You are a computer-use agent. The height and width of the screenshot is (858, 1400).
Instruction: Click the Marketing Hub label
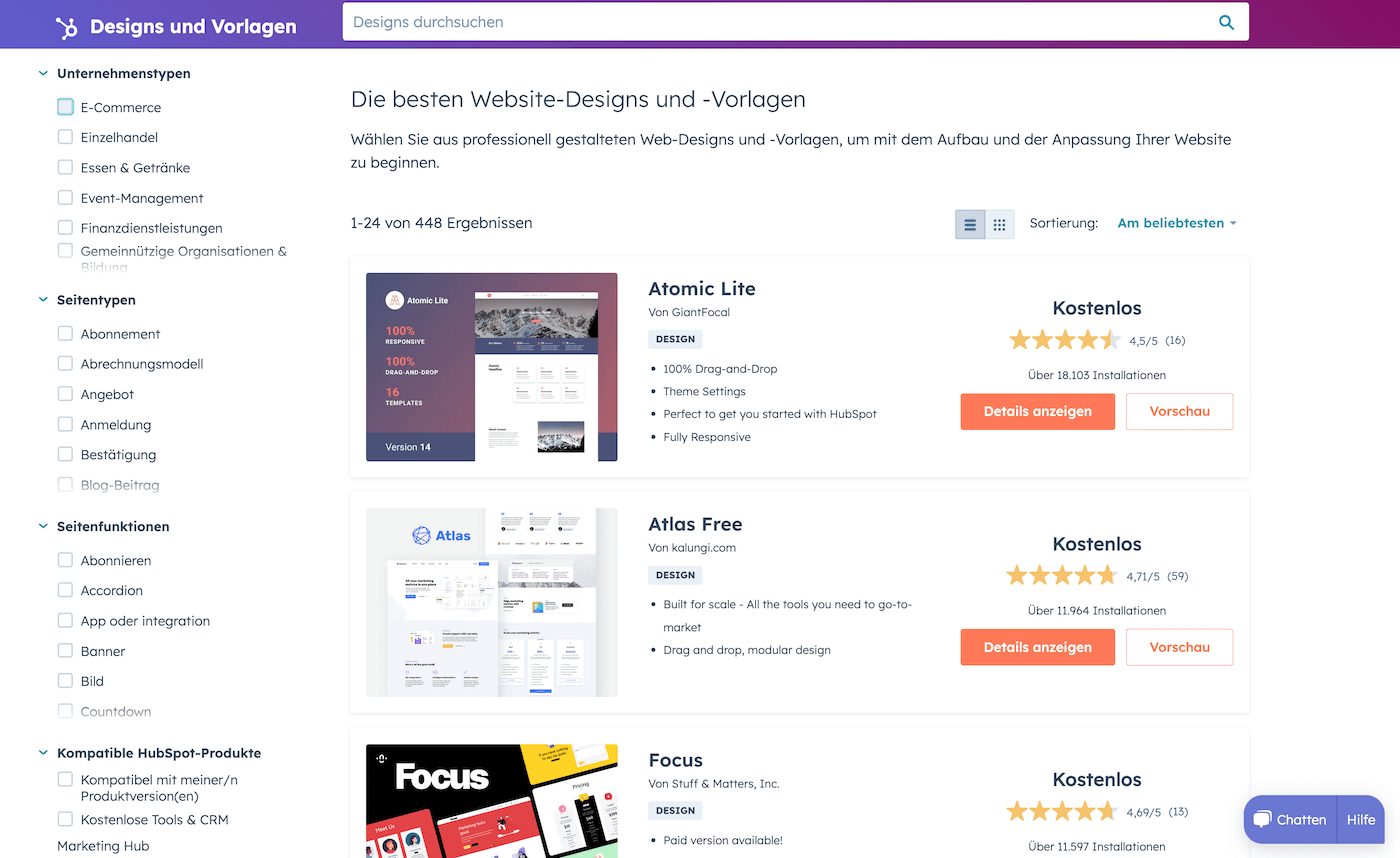[103, 846]
